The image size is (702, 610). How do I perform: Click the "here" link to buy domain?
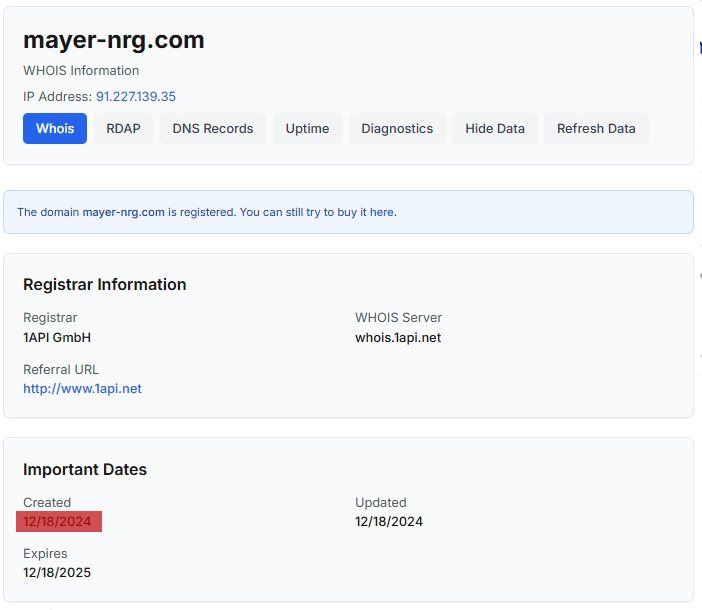382,212
